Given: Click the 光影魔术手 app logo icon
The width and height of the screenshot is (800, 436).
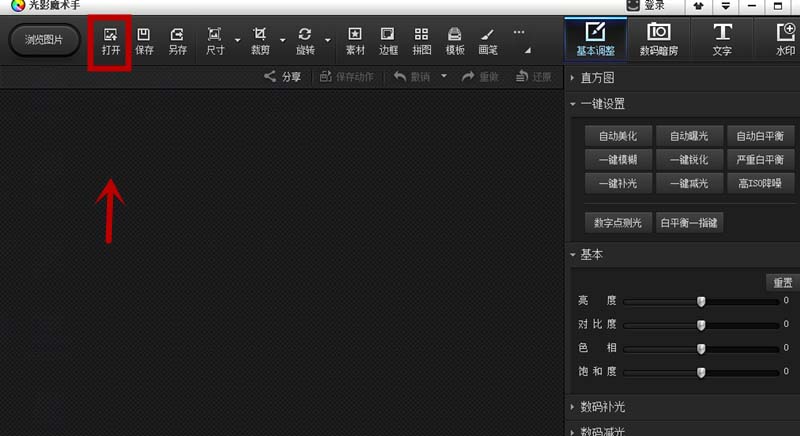Looking at the screenshot, I should tap(18, 6).
